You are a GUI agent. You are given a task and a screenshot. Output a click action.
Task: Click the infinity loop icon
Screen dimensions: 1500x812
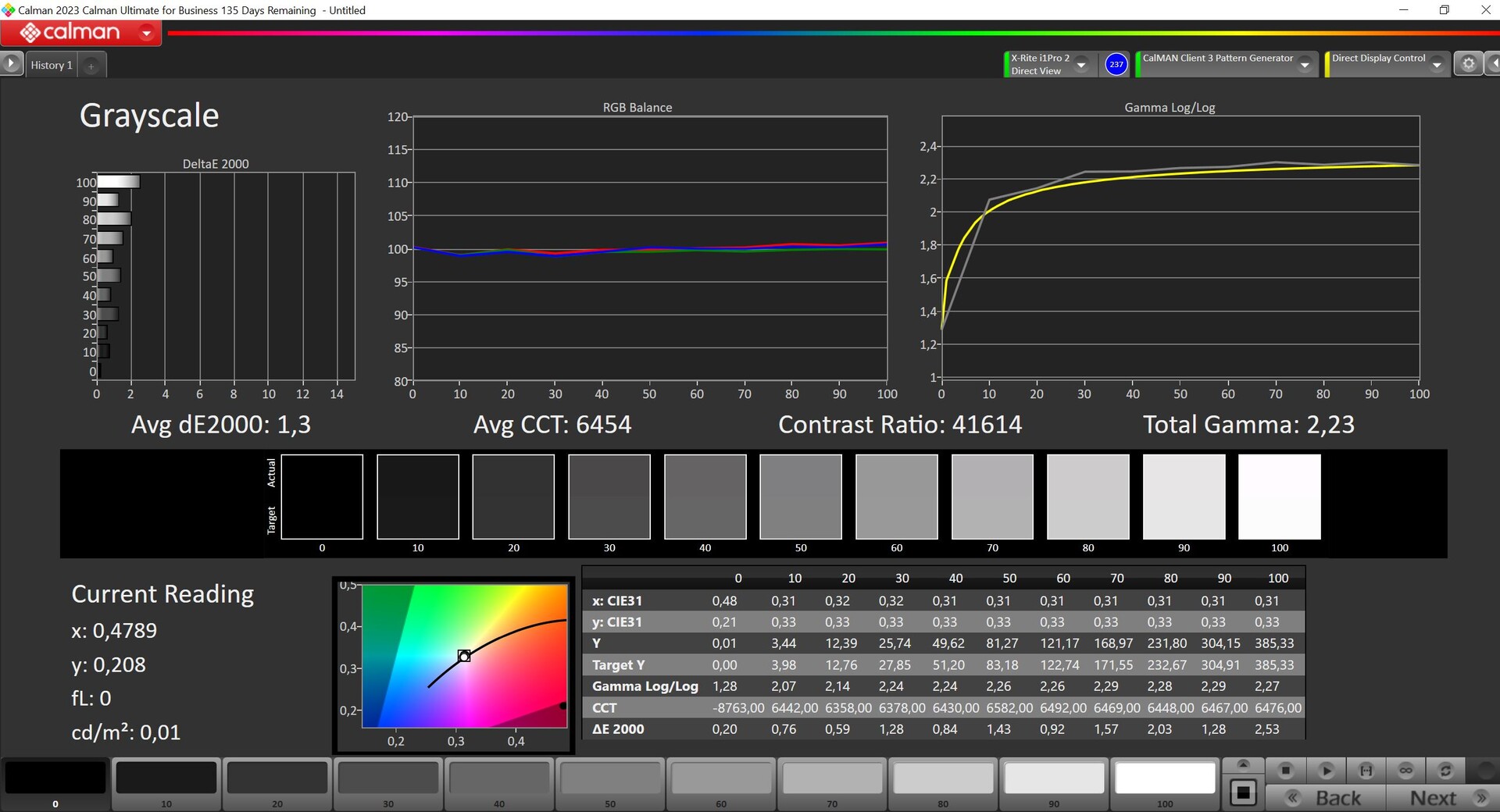tap(1405, 771)
